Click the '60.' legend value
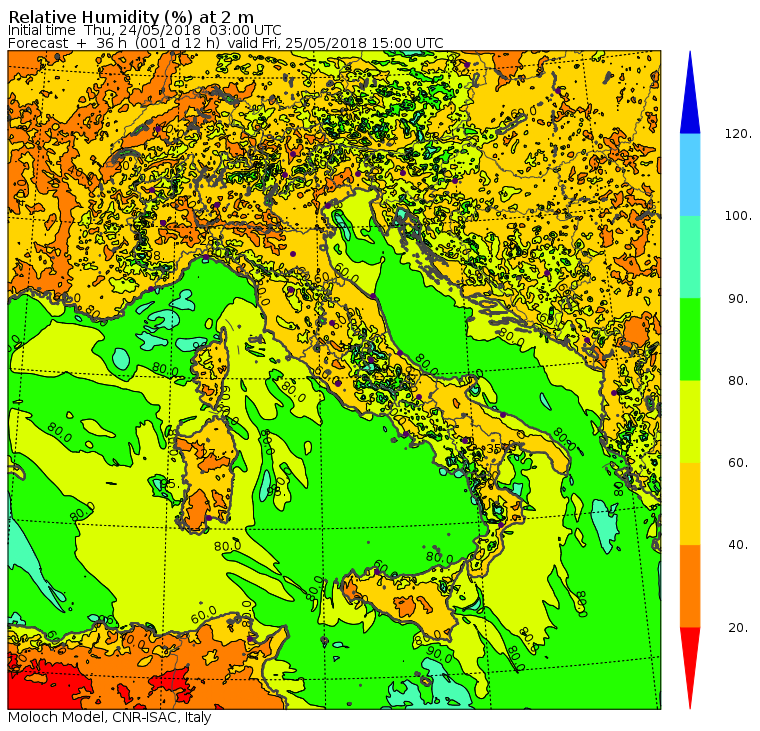The height and width of the screenshot is (731, 760). [x=740, y=463]
